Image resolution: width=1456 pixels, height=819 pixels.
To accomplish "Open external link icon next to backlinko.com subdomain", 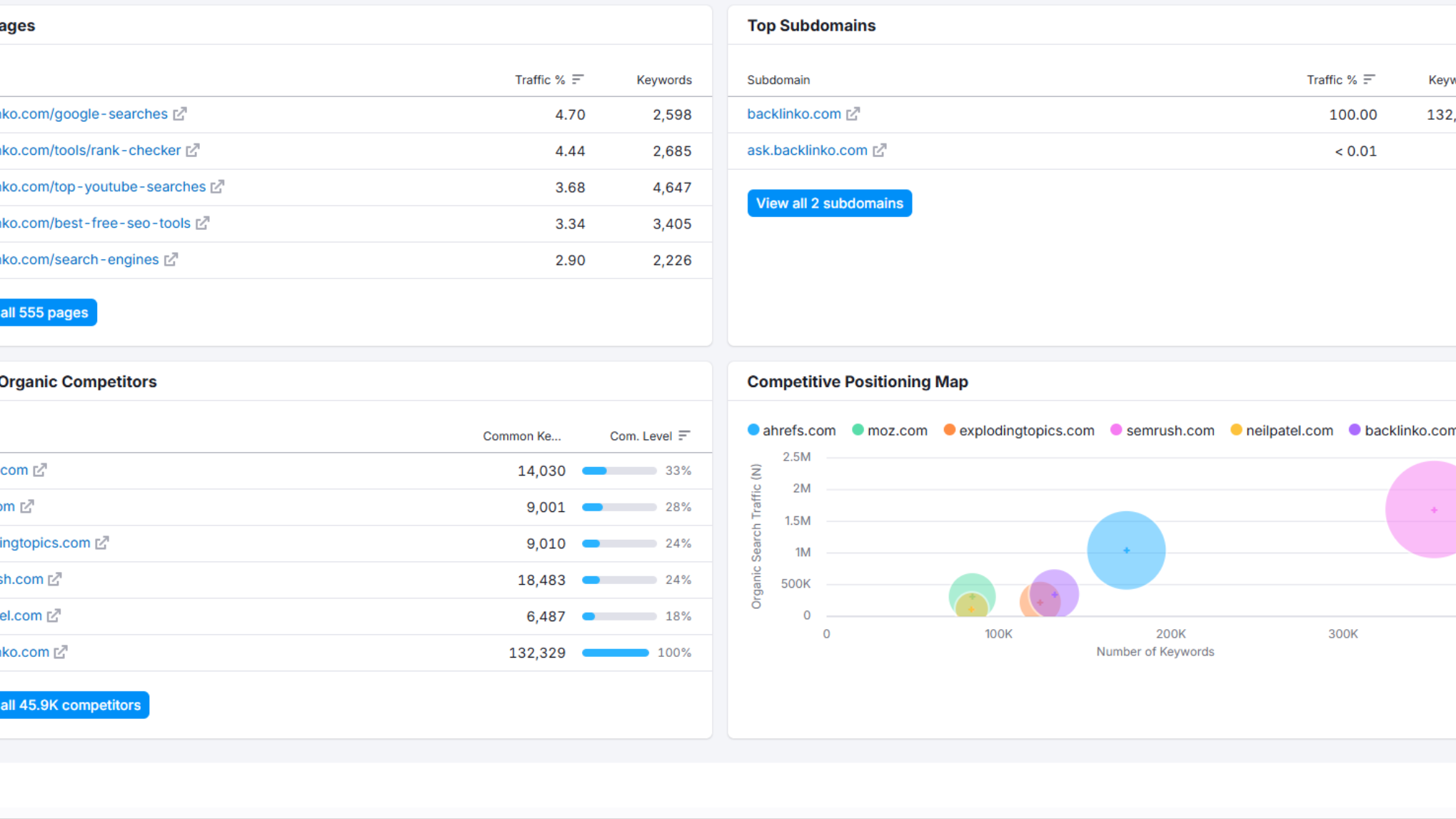I will click(x=853, y=114).
